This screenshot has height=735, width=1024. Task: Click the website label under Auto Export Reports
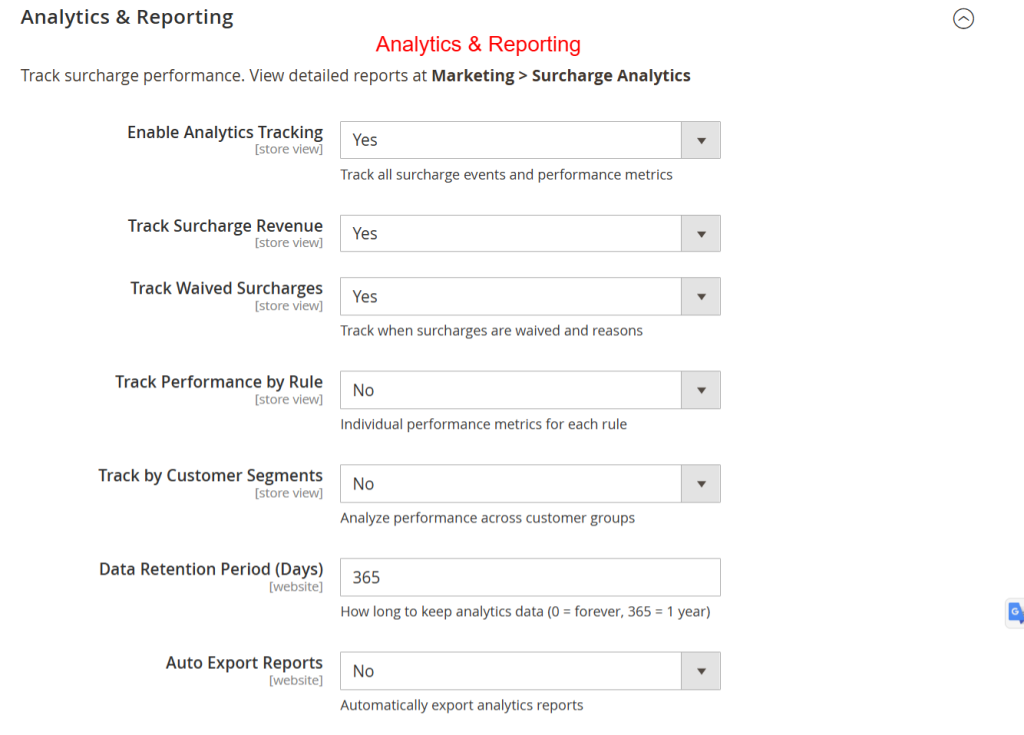tap(296, 680)
